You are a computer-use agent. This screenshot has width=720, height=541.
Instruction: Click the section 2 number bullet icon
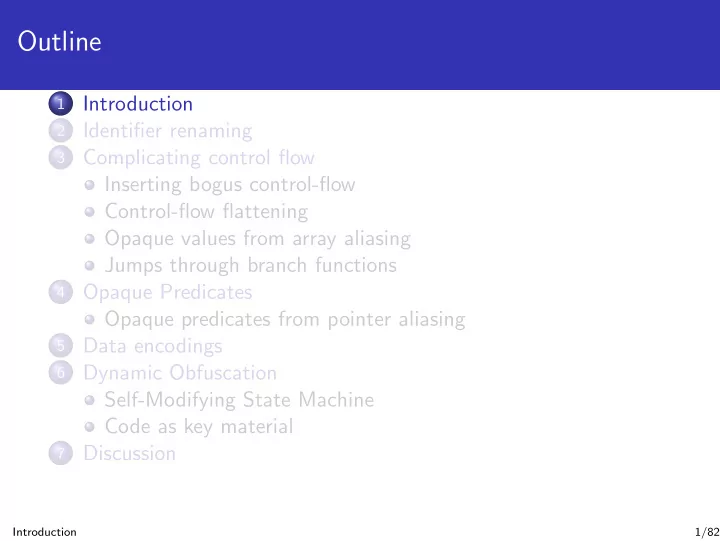(61, 130)
